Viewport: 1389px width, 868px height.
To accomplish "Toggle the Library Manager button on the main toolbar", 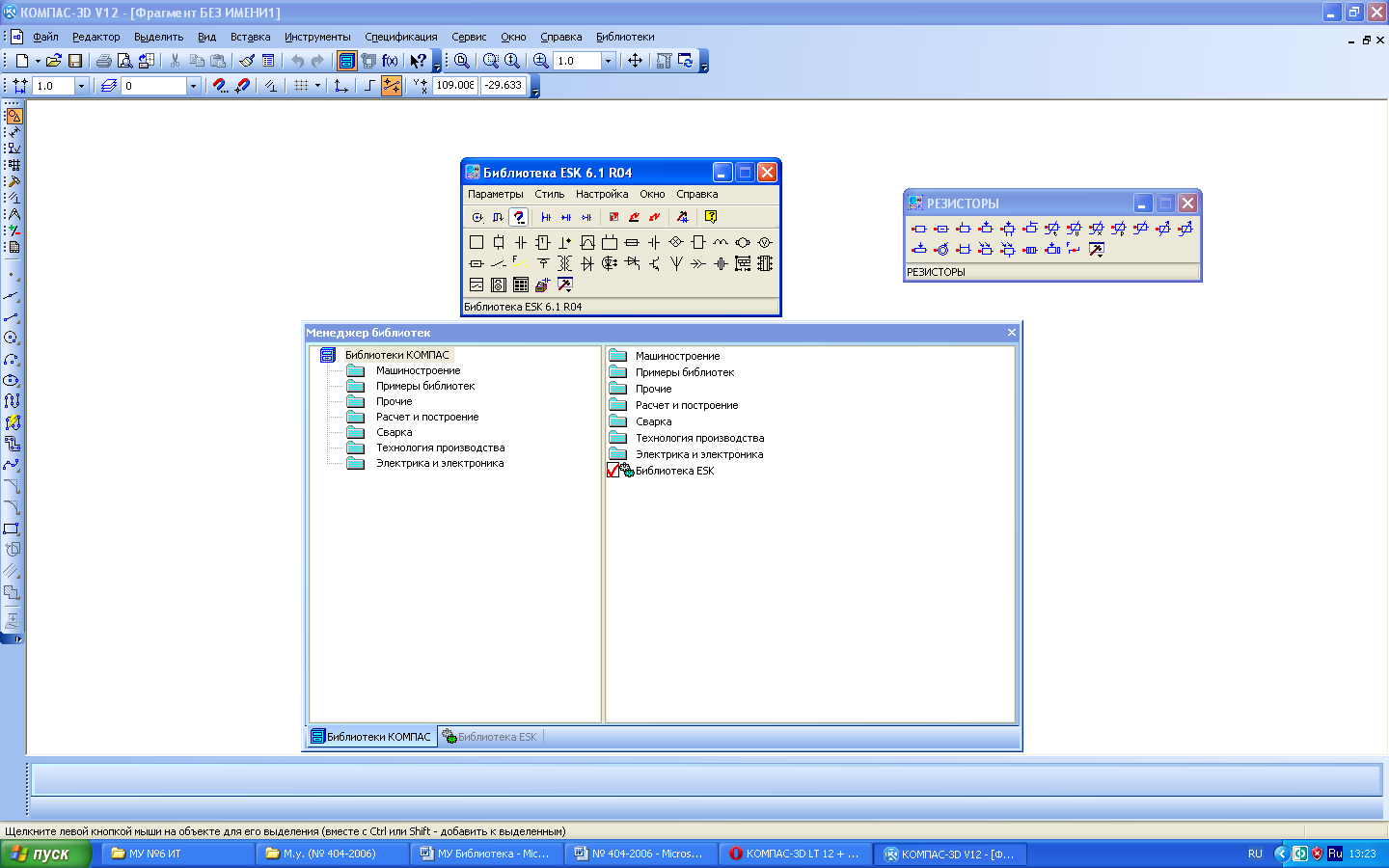I will pos(346,61).
